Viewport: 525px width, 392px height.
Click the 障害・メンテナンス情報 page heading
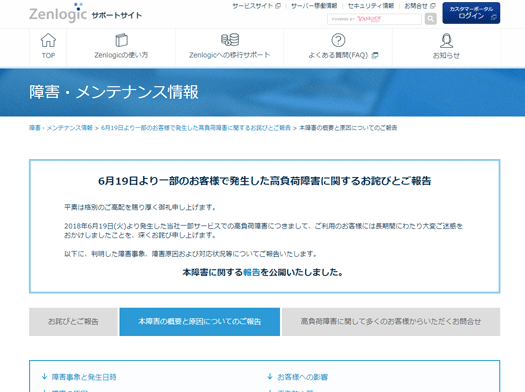tap(114, 92)
